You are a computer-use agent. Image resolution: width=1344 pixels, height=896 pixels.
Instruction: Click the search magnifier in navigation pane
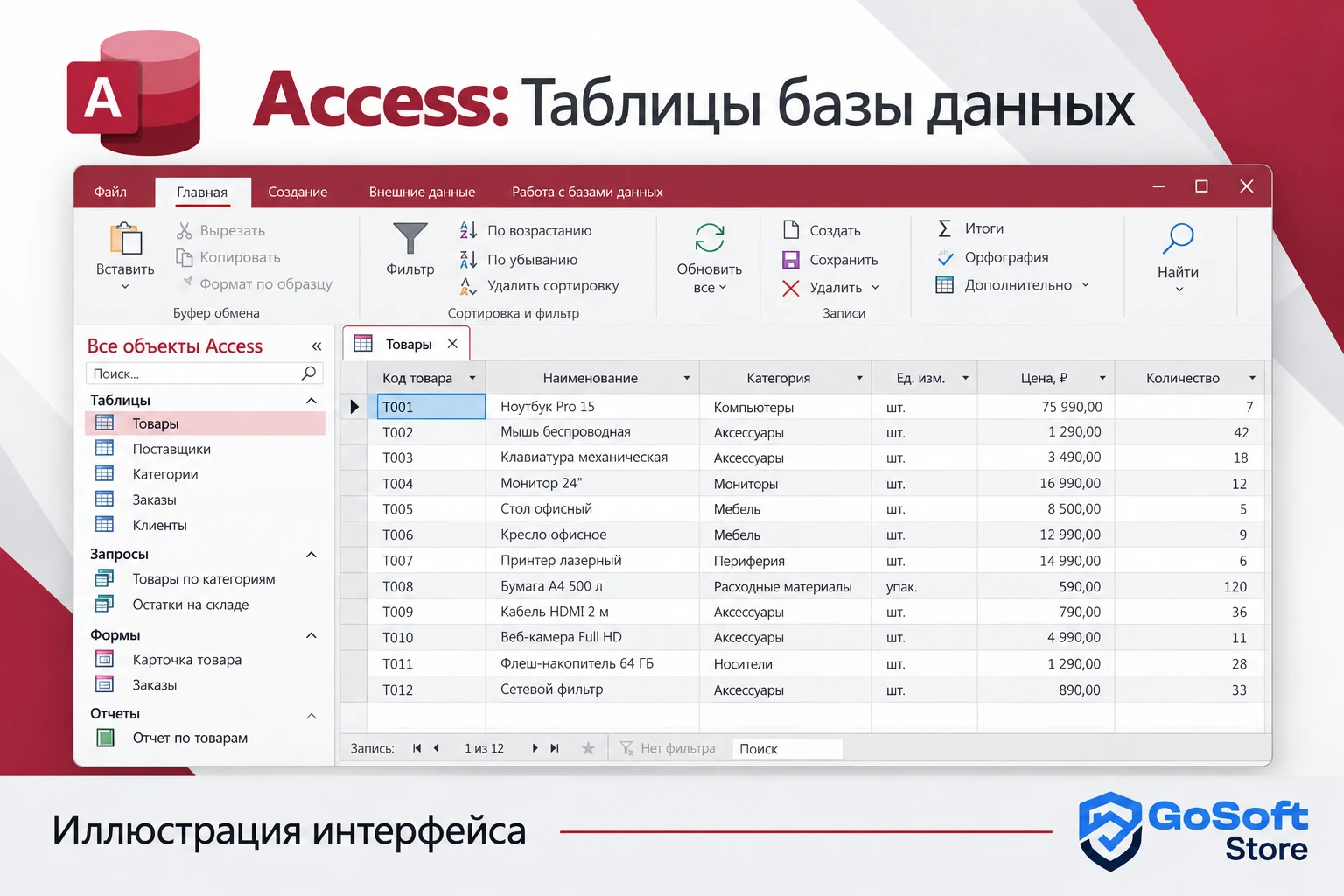[309, 374]
